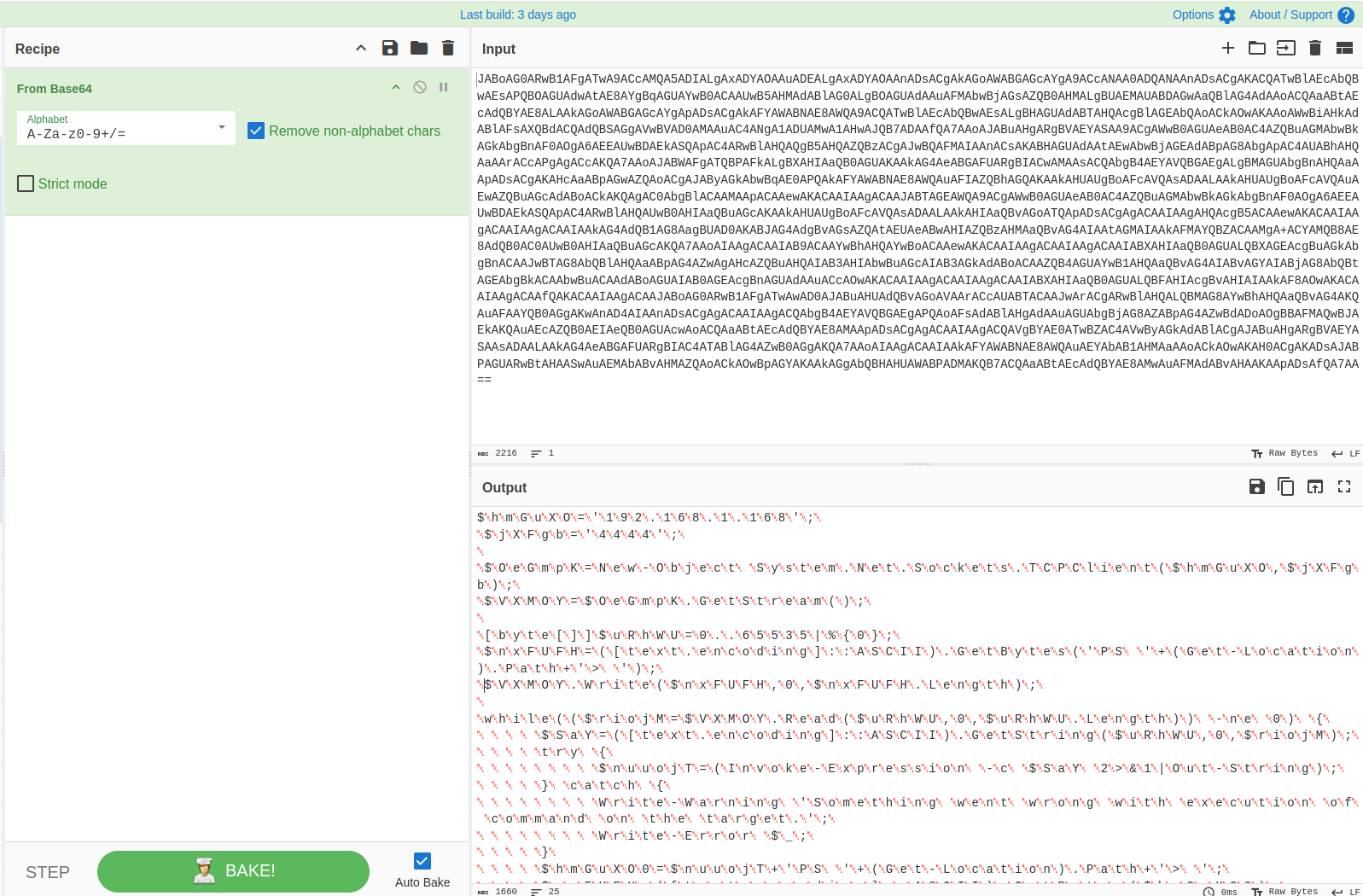Open the Options menu
Viewport: 1363px width, 896px height.
coord(1203,15)
